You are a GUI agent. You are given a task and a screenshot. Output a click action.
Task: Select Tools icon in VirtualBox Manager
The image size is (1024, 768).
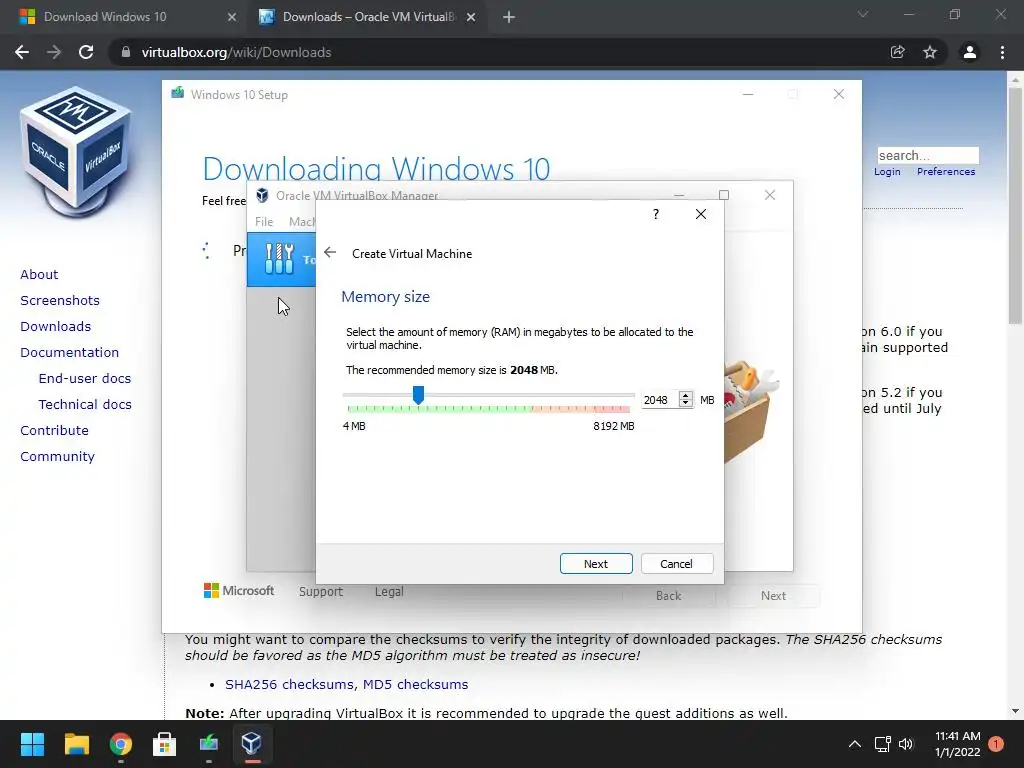(x=280, y=259)
